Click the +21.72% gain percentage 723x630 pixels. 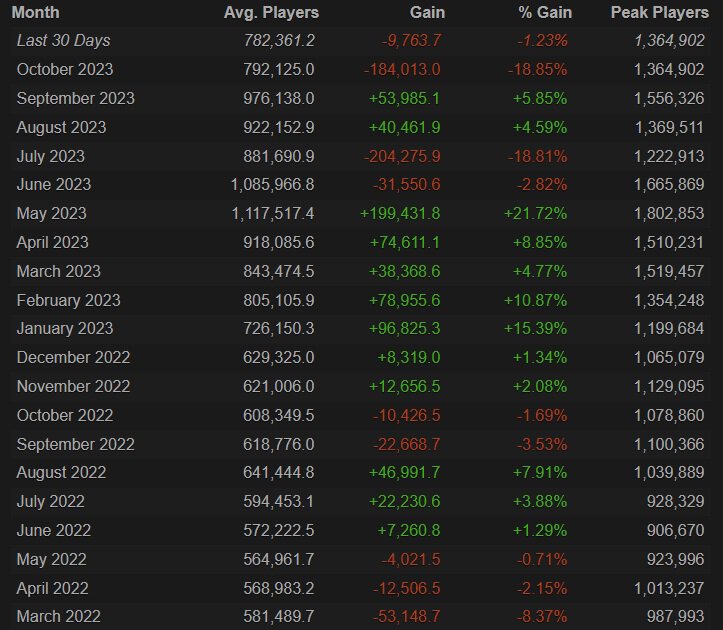tap(534, 214)
